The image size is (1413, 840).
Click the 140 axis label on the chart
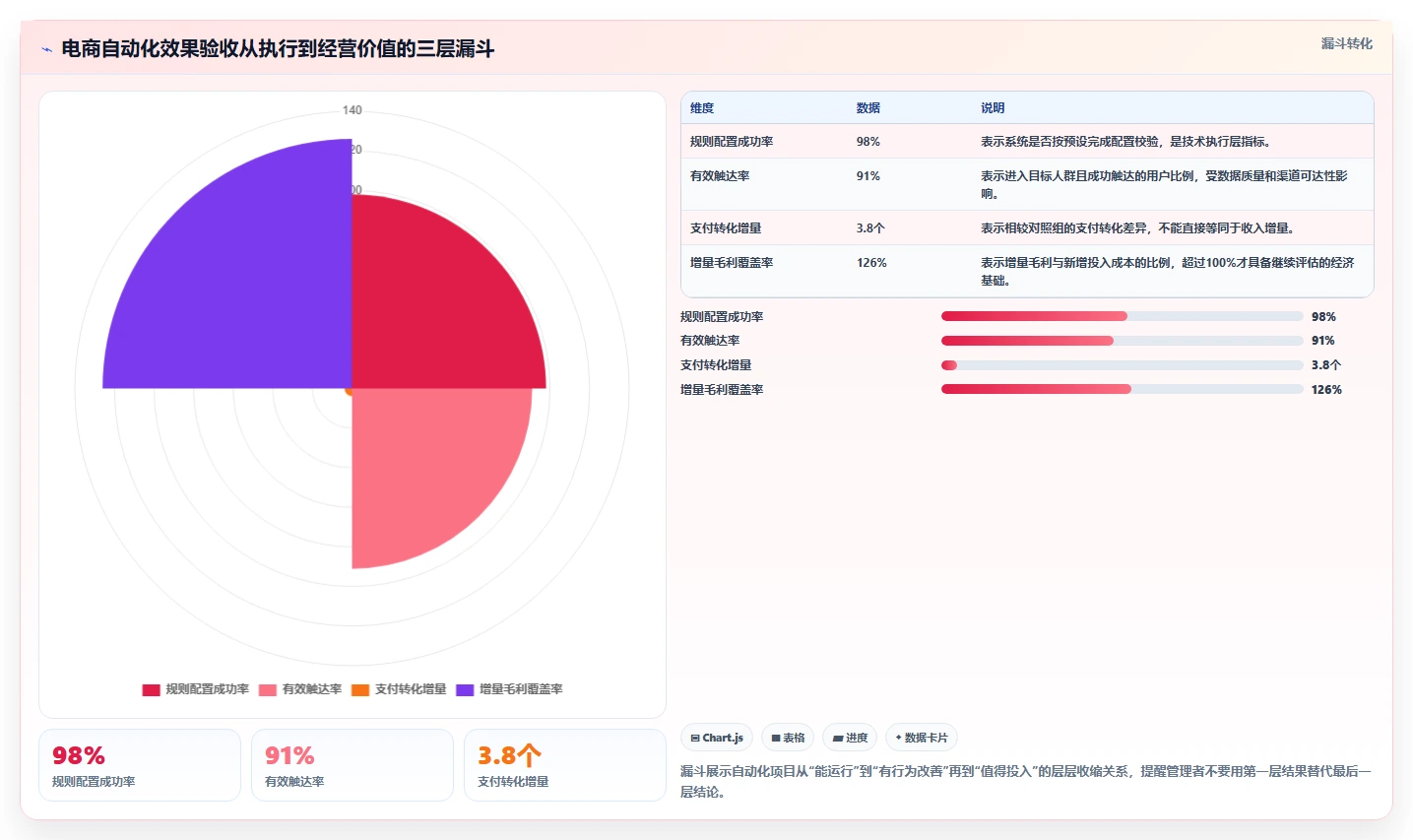[x=353, y=110]
